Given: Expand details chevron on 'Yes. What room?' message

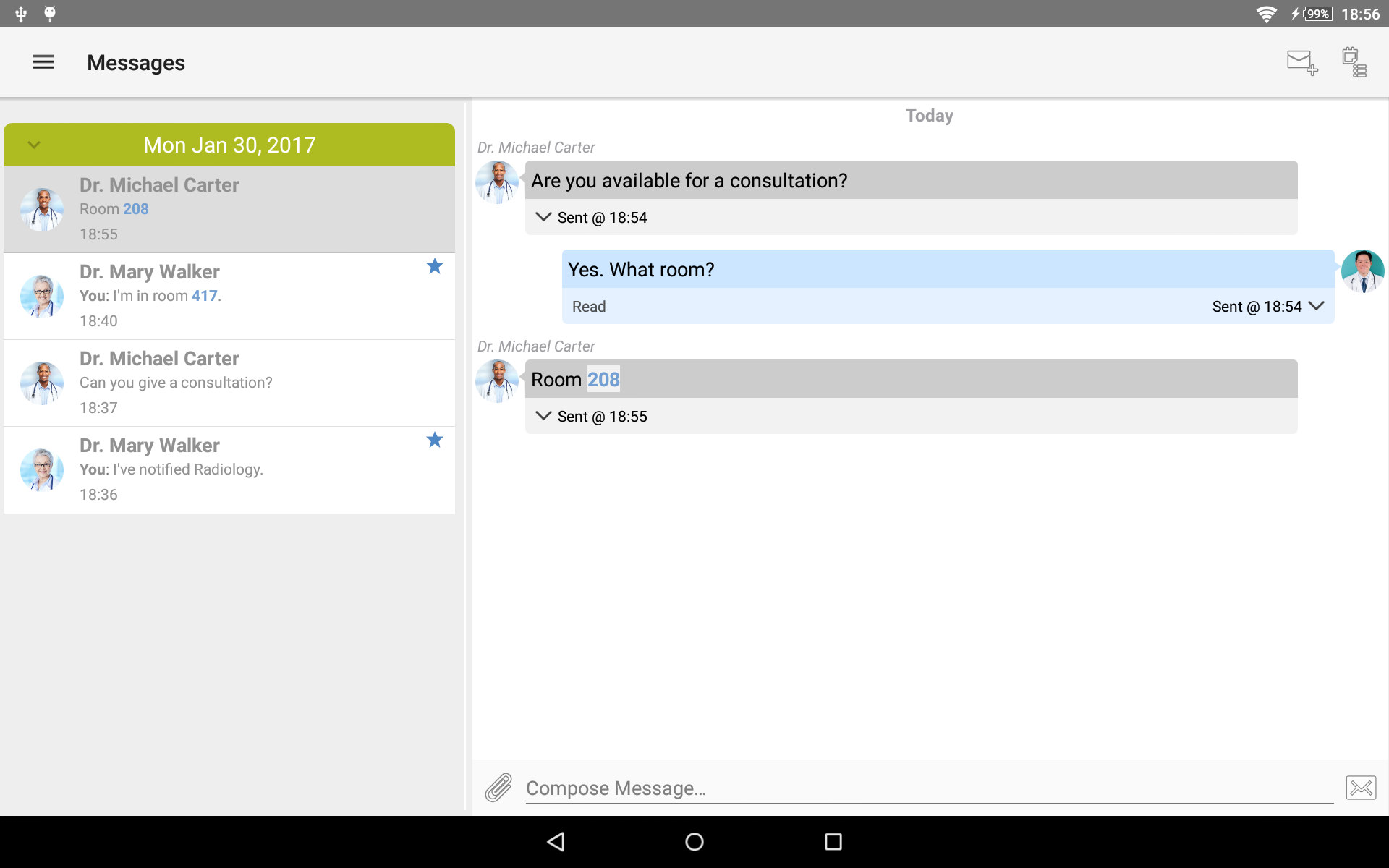Looking at the screenshot, I should 1317,305.
